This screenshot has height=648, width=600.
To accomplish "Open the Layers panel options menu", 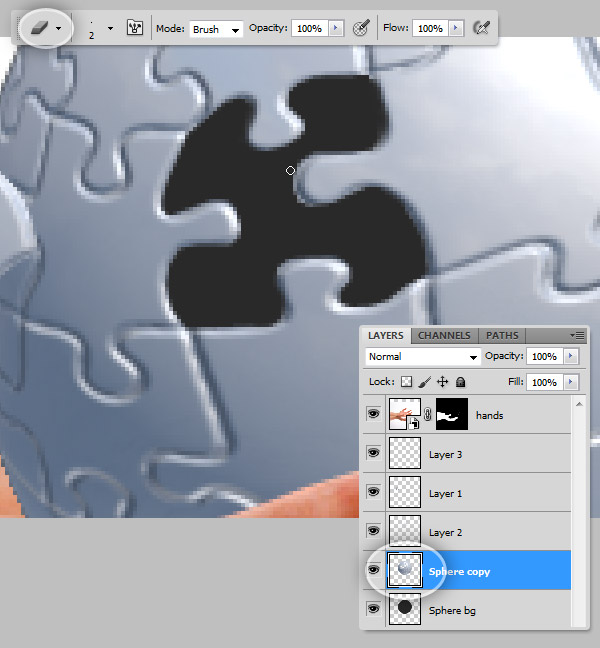I will click(x=577, y=336).
